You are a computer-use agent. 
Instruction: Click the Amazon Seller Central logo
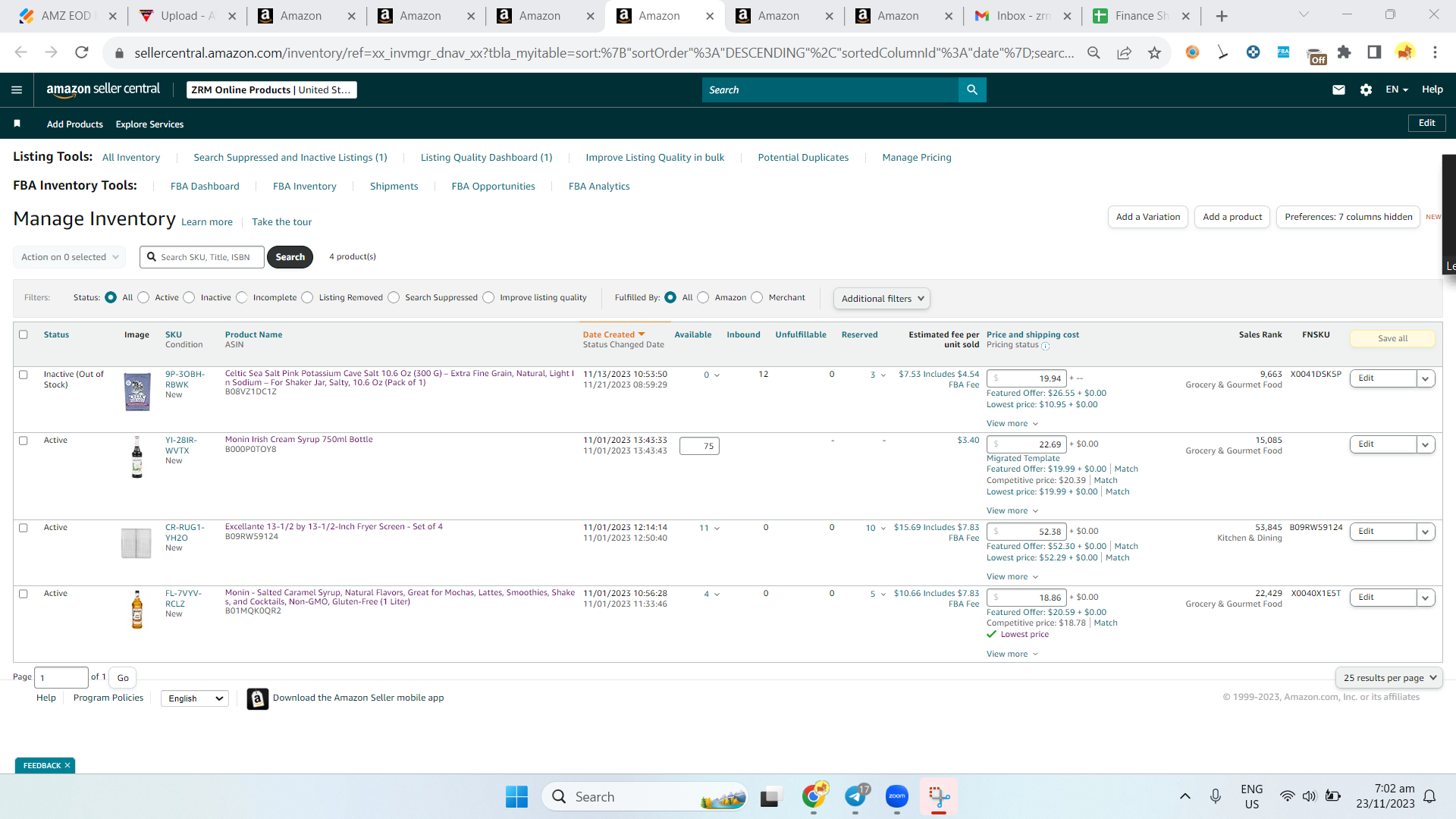click(x=103, y=89)
